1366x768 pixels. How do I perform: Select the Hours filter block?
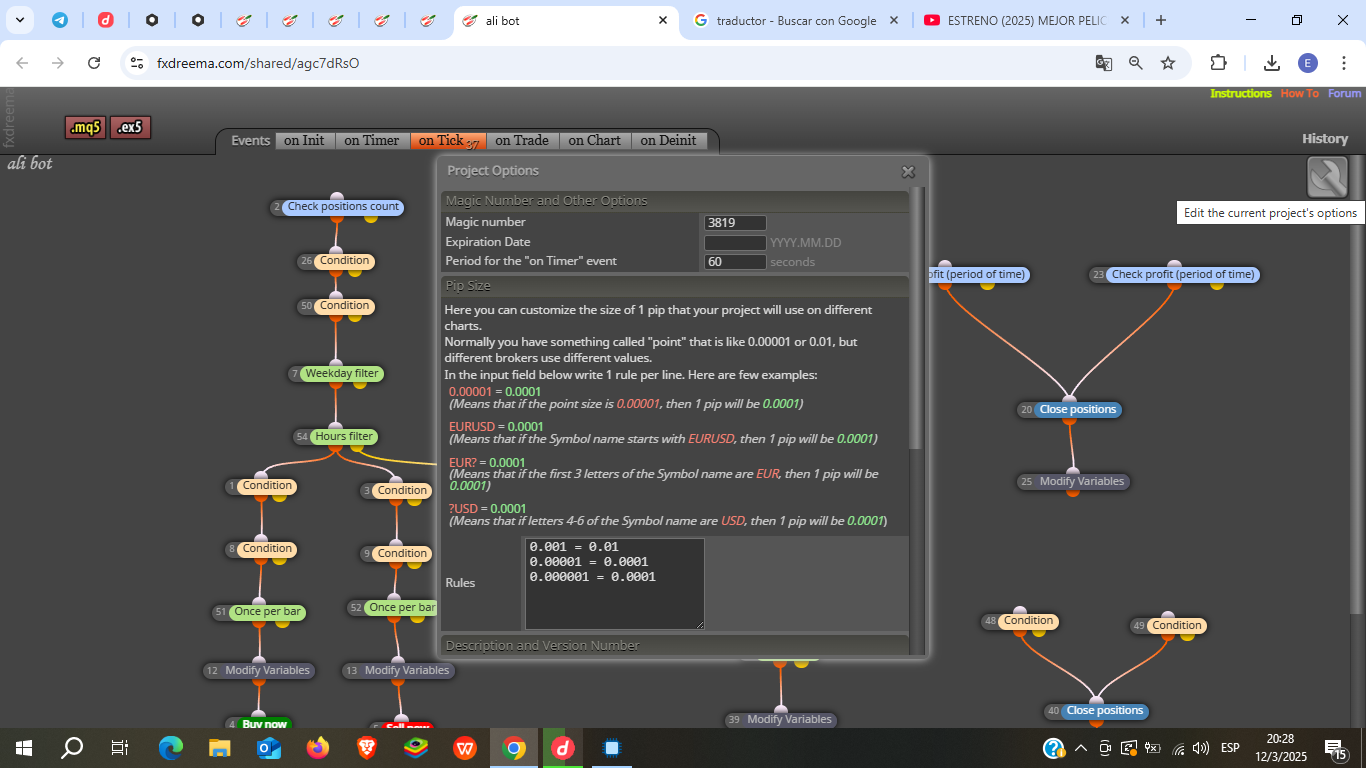pos(344,437)
